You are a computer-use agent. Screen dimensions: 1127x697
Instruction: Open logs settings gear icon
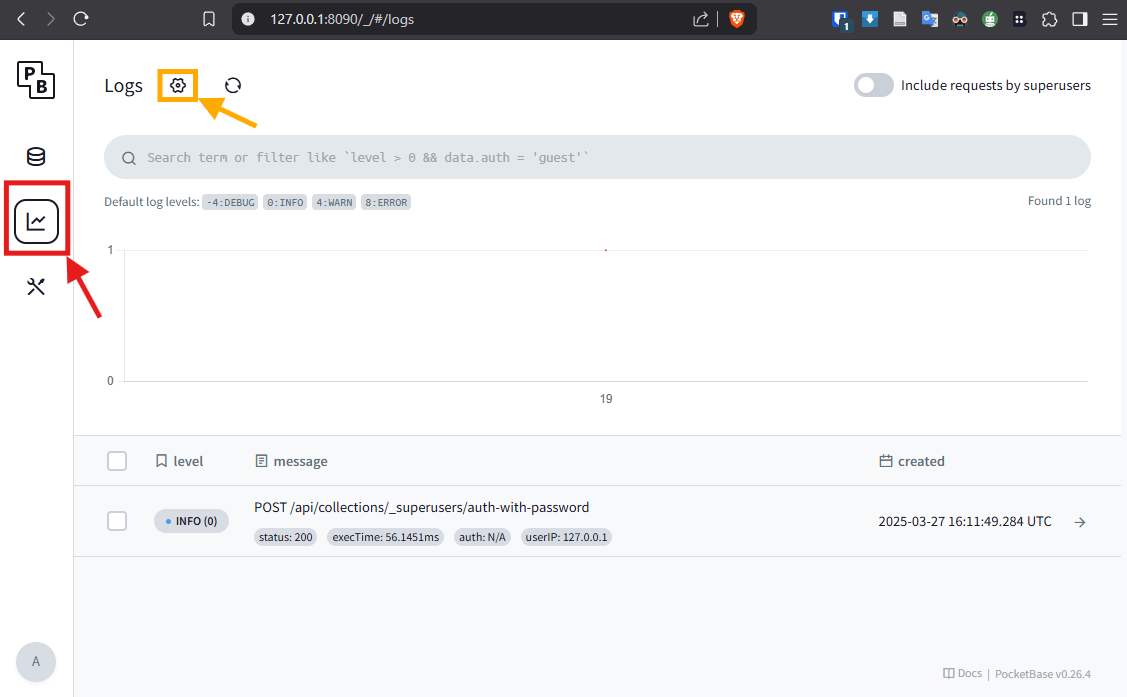(178, 86)
